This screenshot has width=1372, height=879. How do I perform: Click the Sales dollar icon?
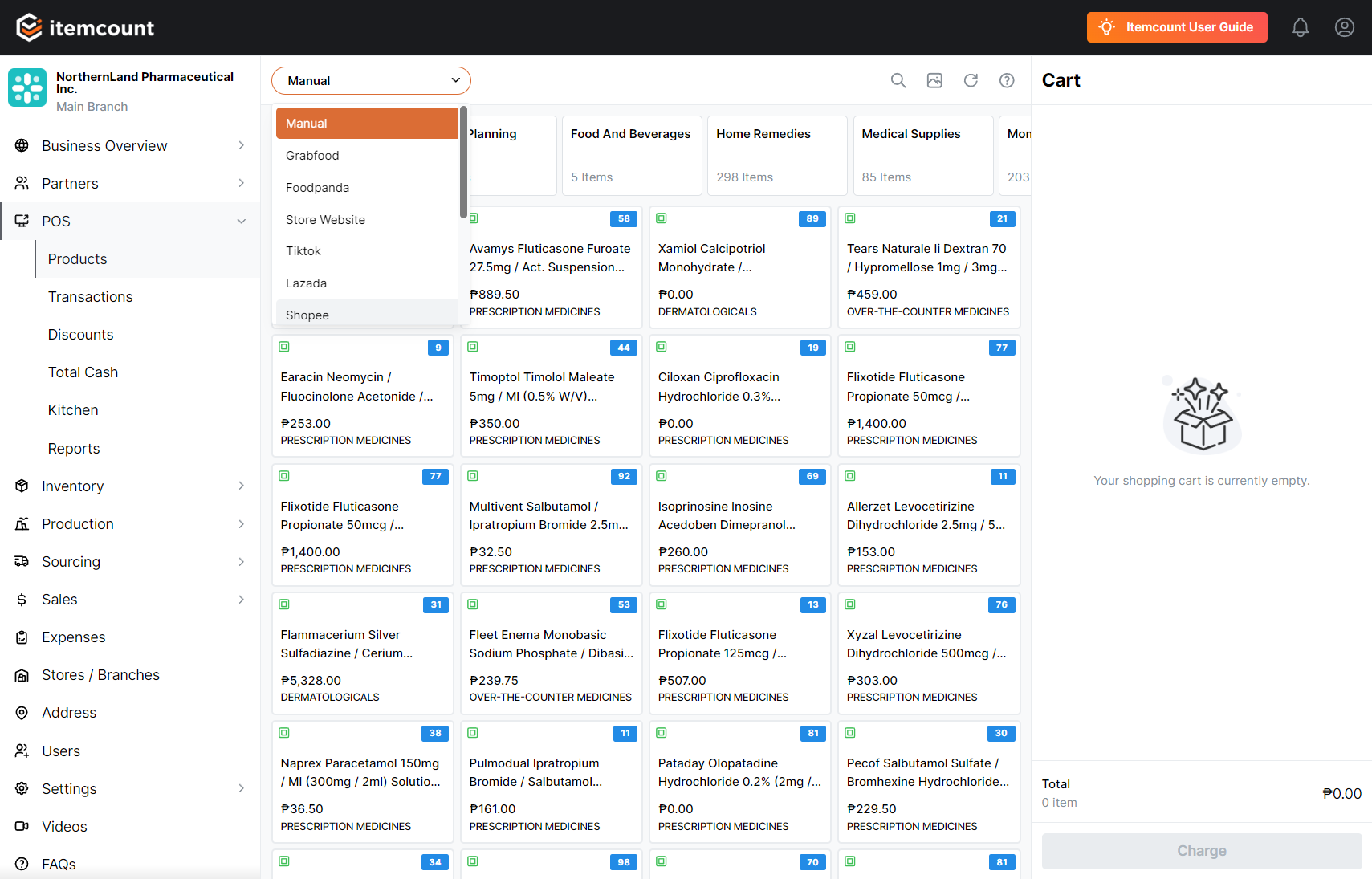[x=22, y=599]
